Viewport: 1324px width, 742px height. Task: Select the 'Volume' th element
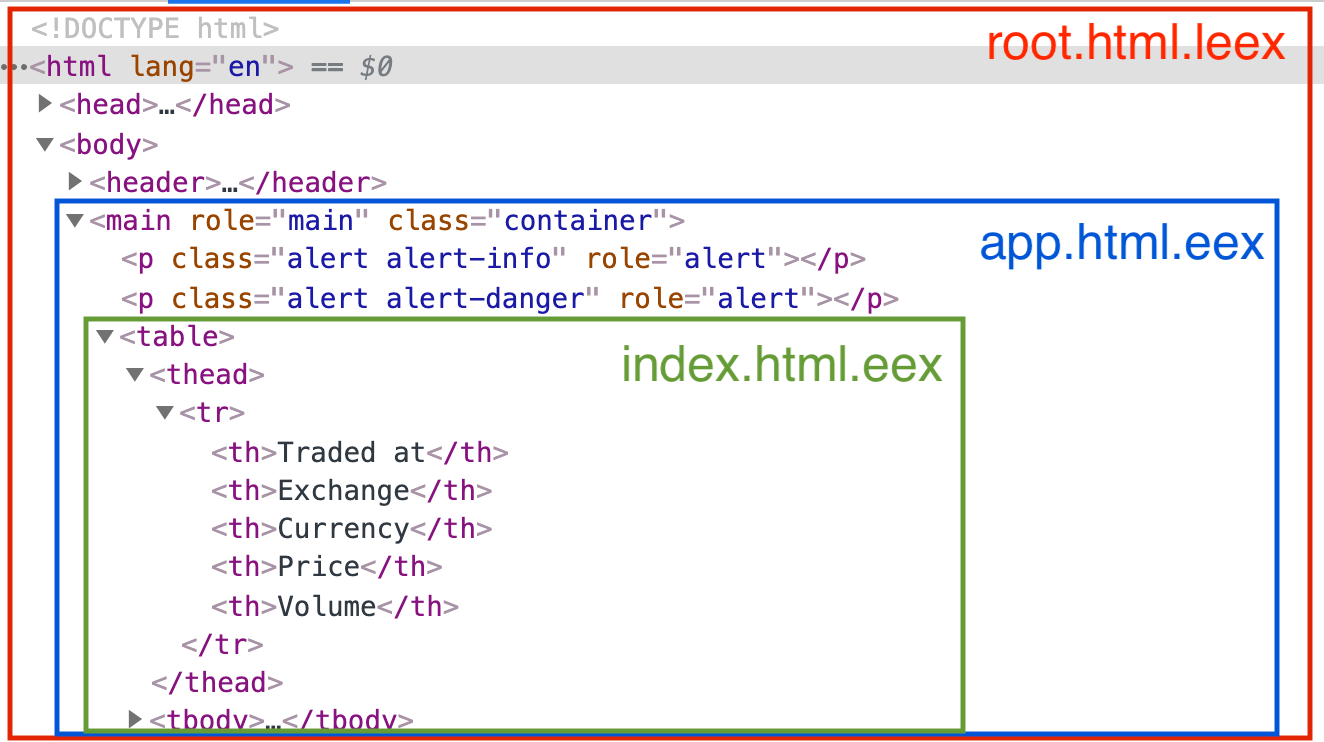[x=335, y=606]
